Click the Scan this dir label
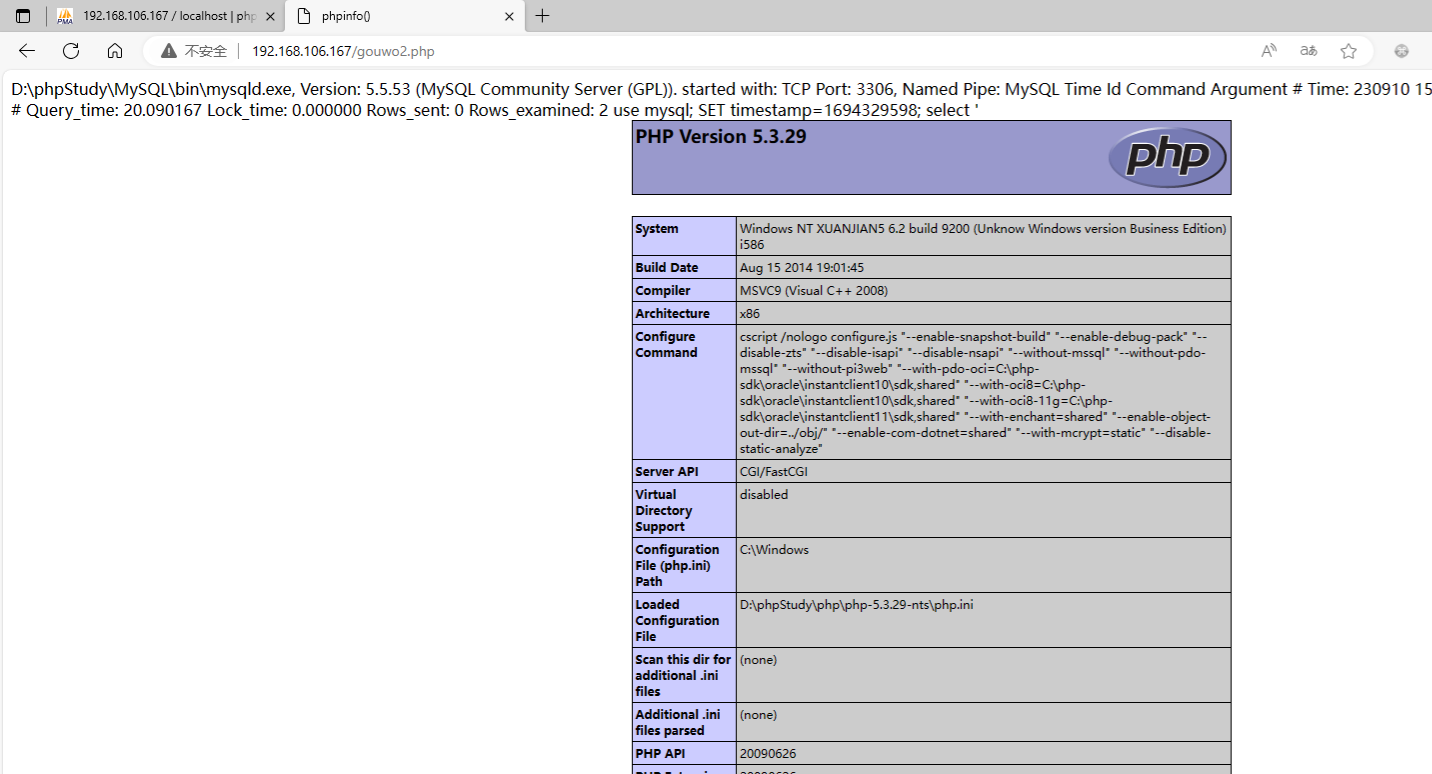The image size is (1432, 774). click(x=683, y=676)
